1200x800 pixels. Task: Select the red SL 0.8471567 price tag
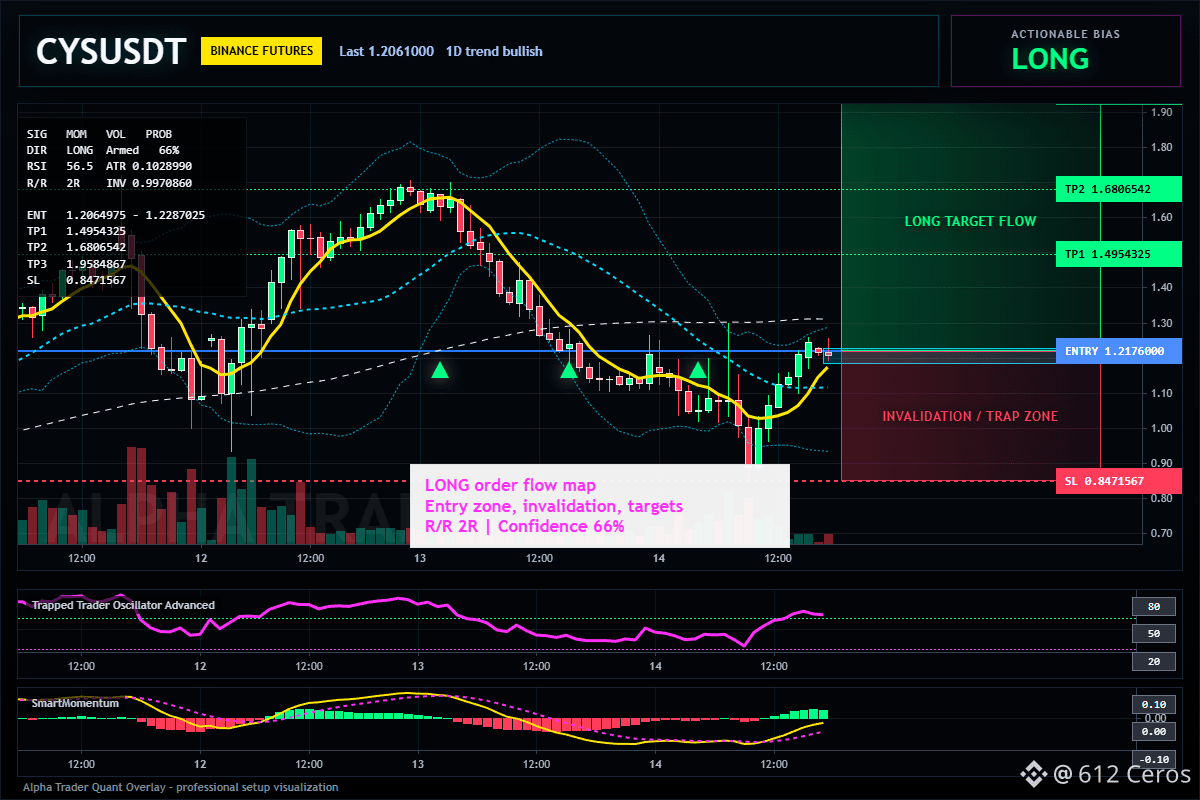tap(1117, 481)
